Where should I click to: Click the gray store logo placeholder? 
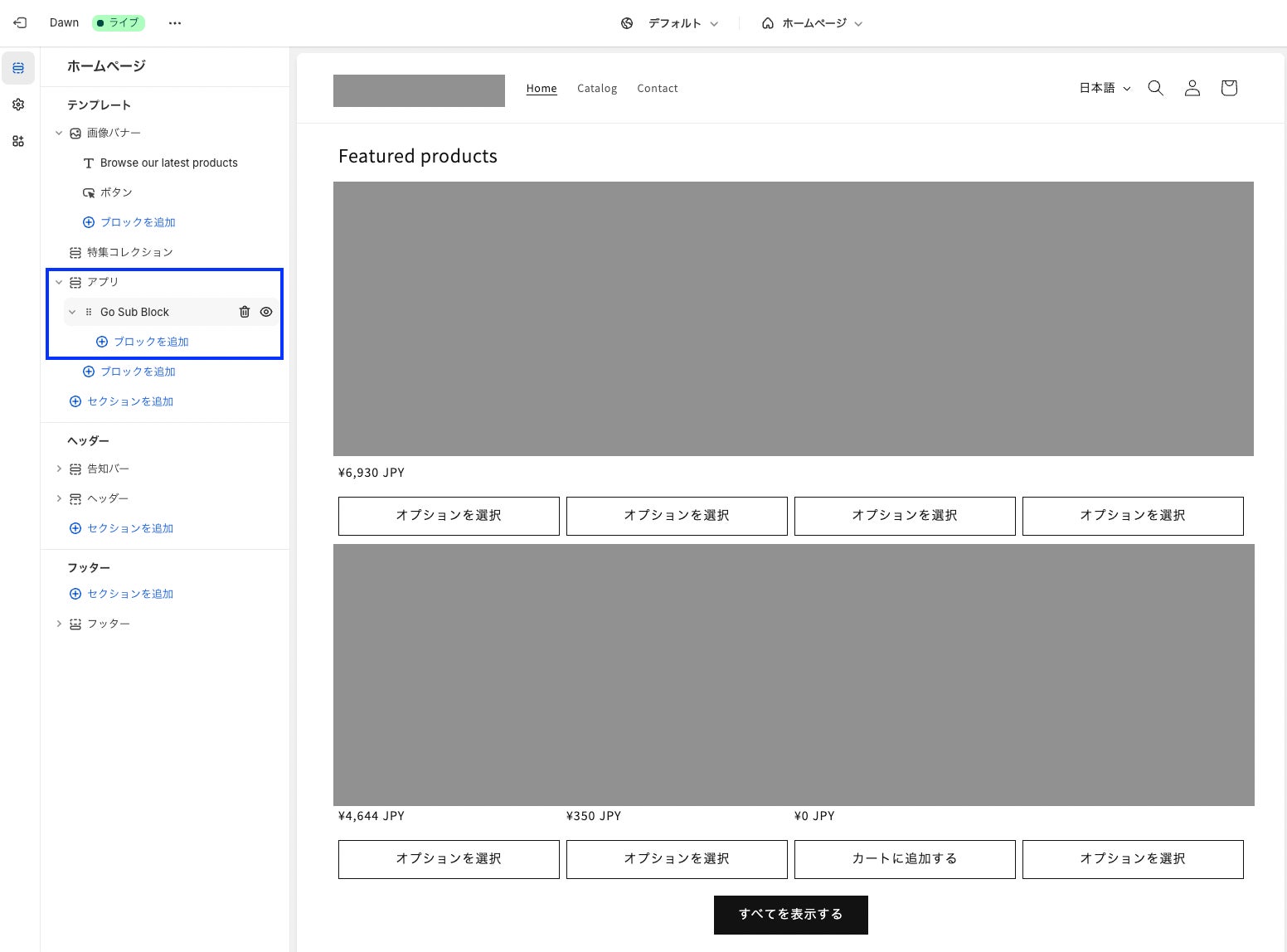coord(419,90)
